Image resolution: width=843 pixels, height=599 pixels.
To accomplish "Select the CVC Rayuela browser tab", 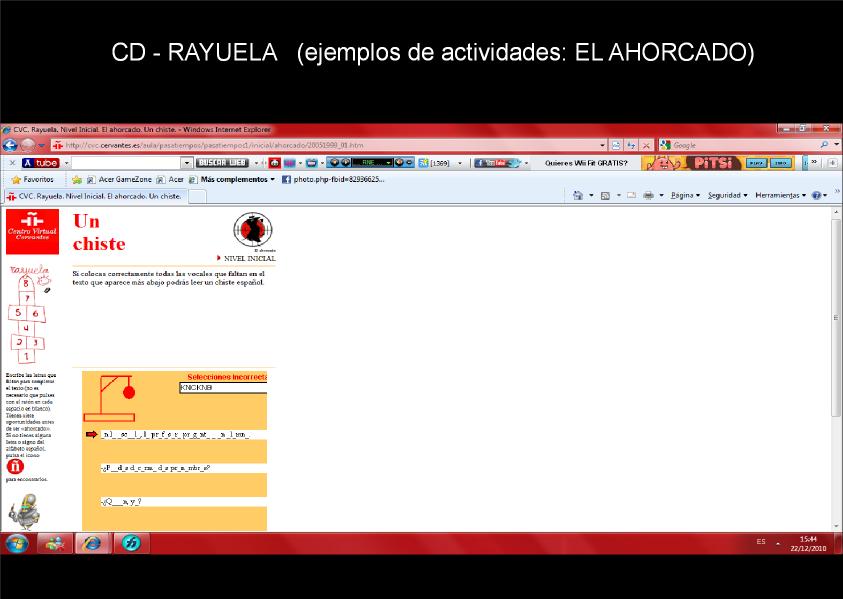I will click(x=95, y=196).
